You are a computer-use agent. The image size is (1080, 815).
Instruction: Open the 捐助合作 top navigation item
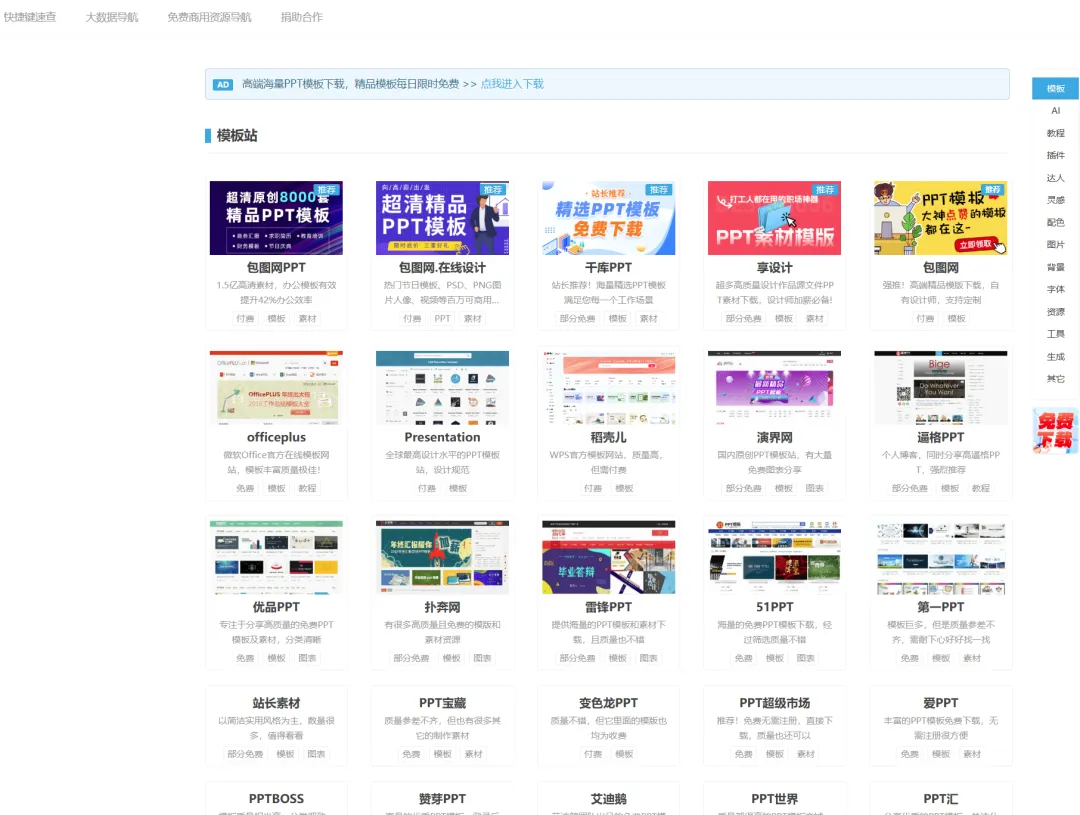(x=301, y=17)
